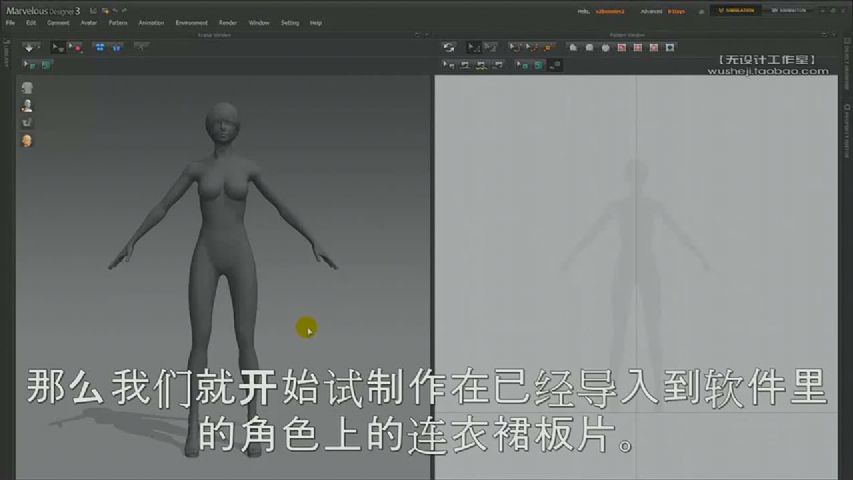Screen dimensions: 853x480
Task: Click the orange username link after Hello
Action: pos(610,11)
